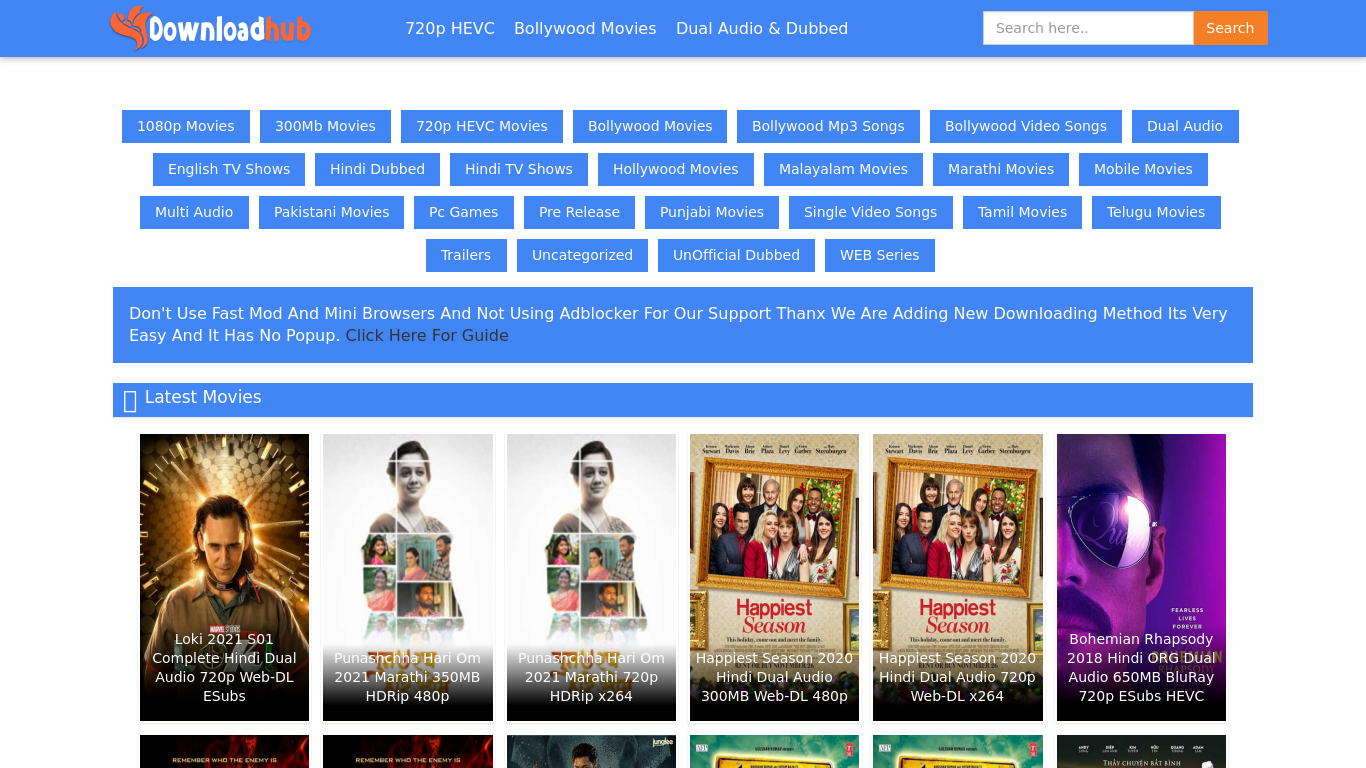Open Hollywood Movies category
The image size is (1366, 768).
click(x=676, y=169)
